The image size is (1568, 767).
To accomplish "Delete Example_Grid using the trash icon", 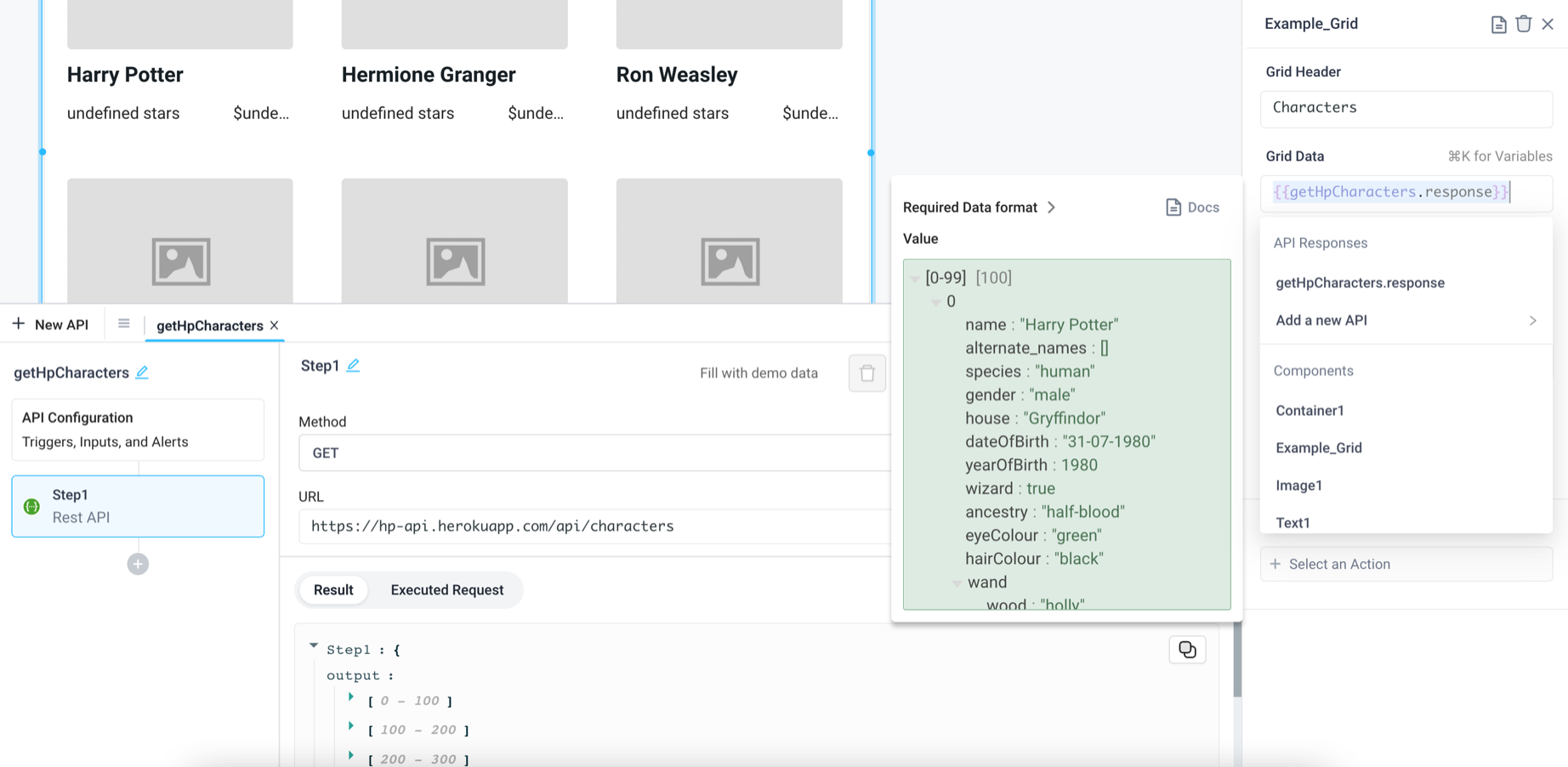I will point(1524,24).
